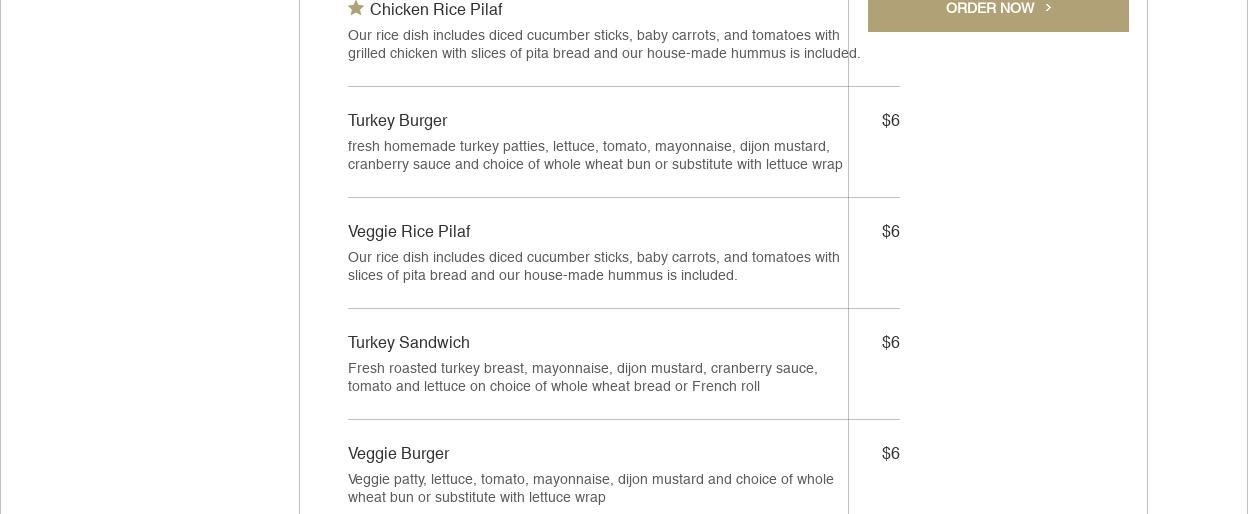
Task: Click the Chicken Rice Pilaf description text
Action: point(604,45)
